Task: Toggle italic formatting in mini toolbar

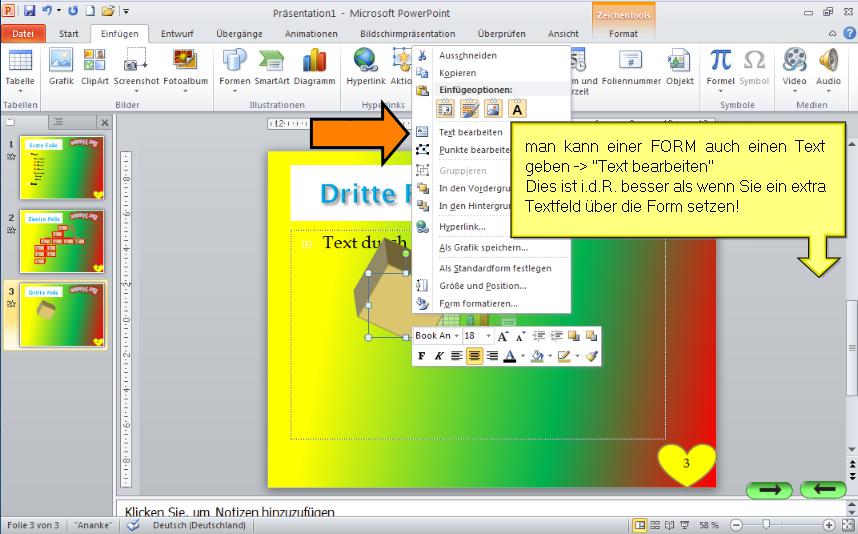Action: 438,356
